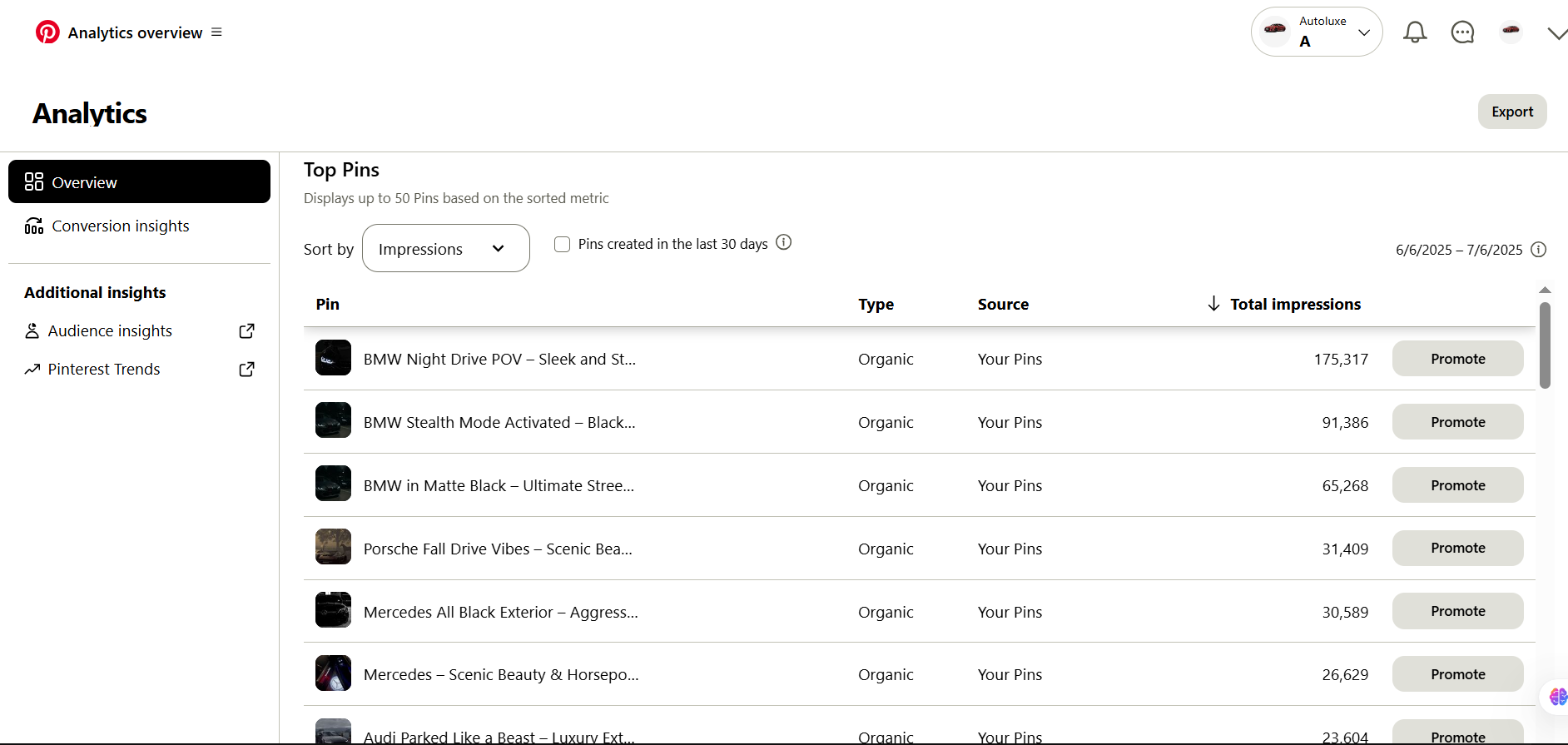Viewport: 1568px width, 745px height.
Task: Open the Sort by Impressions dropdown
Action: tap(446, 248)
